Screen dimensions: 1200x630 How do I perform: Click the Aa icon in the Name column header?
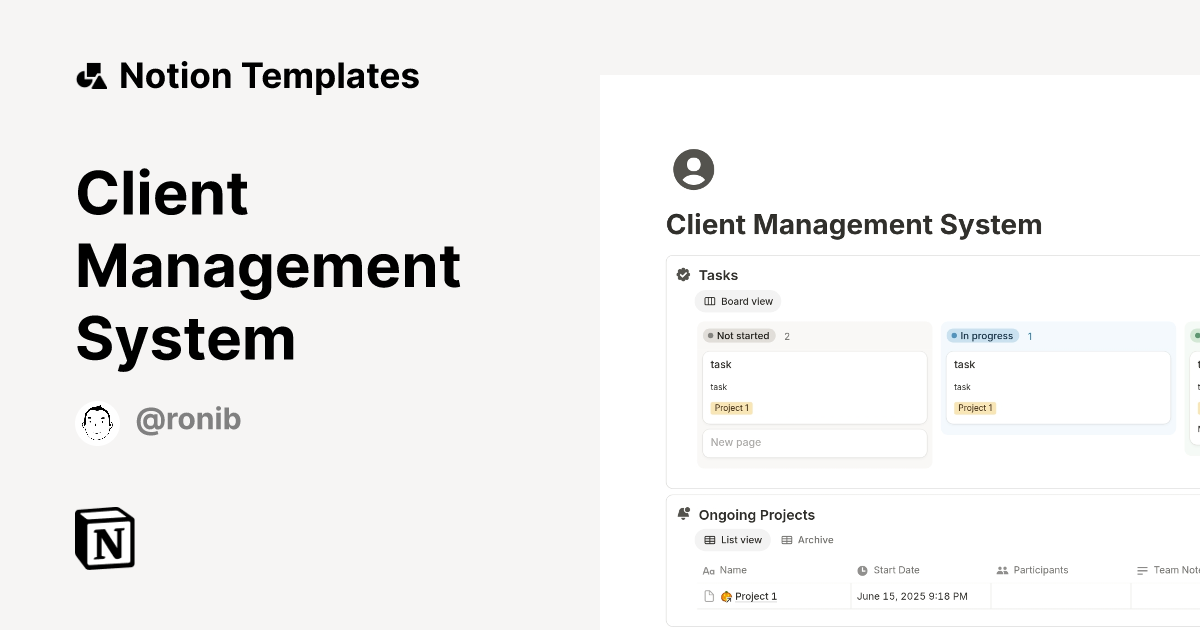[707, 570]
